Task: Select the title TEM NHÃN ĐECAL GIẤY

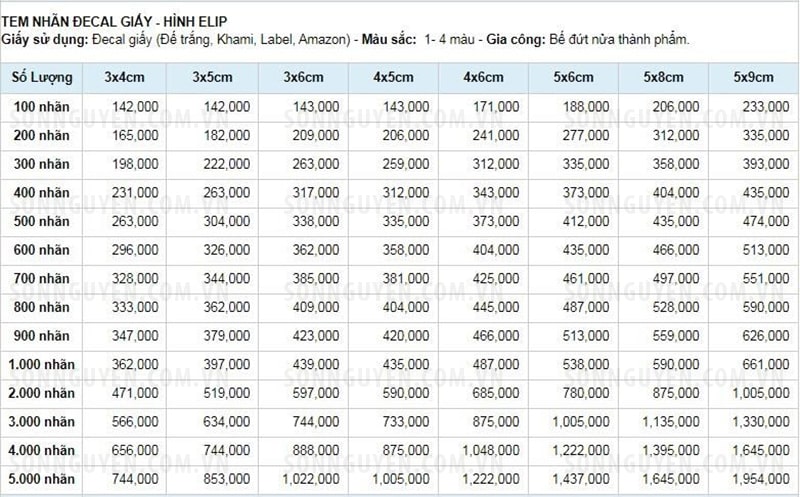Action: point(77,22)
